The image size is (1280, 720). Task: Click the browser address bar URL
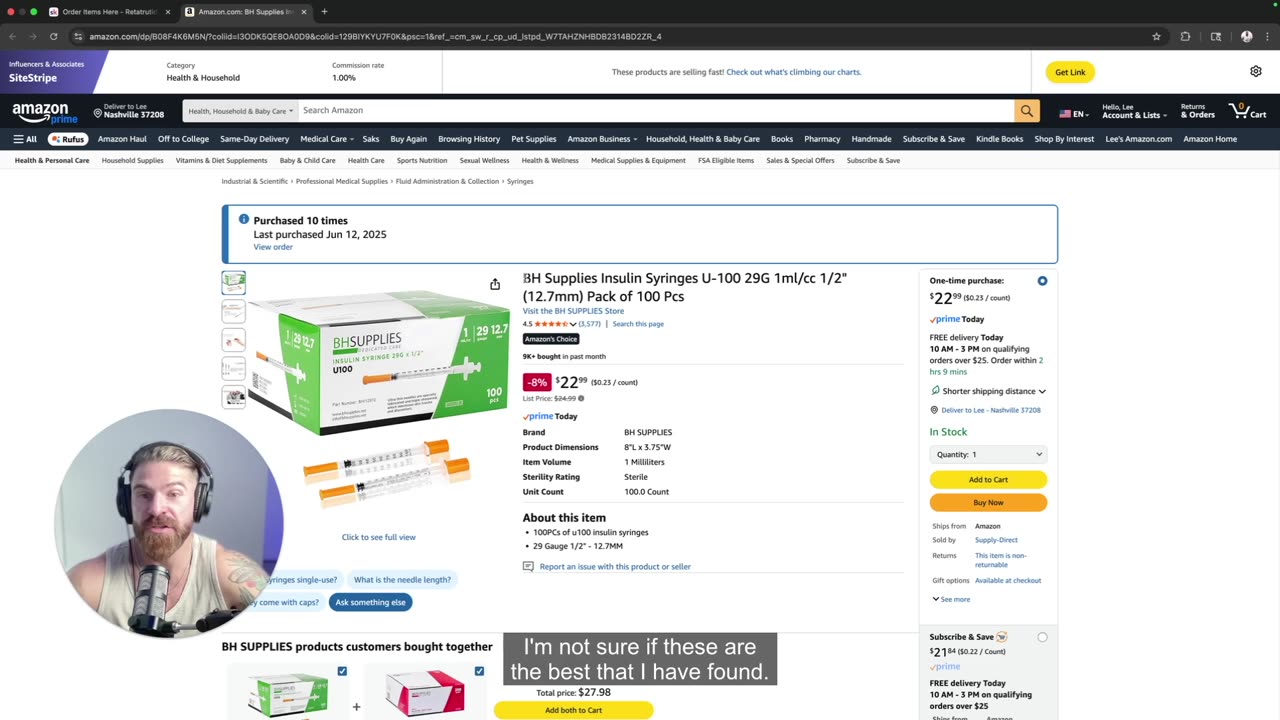375,36
